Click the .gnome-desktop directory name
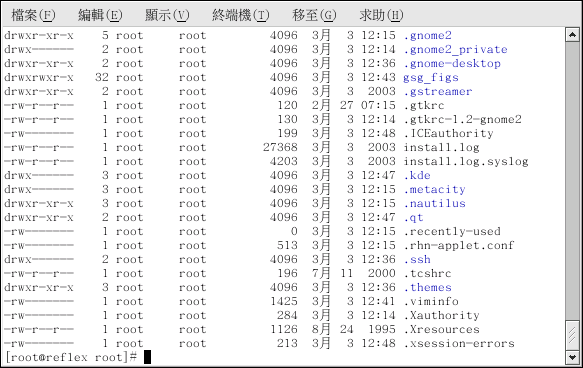Viewport: 583px width, 368px height. (x=452, y=64)
